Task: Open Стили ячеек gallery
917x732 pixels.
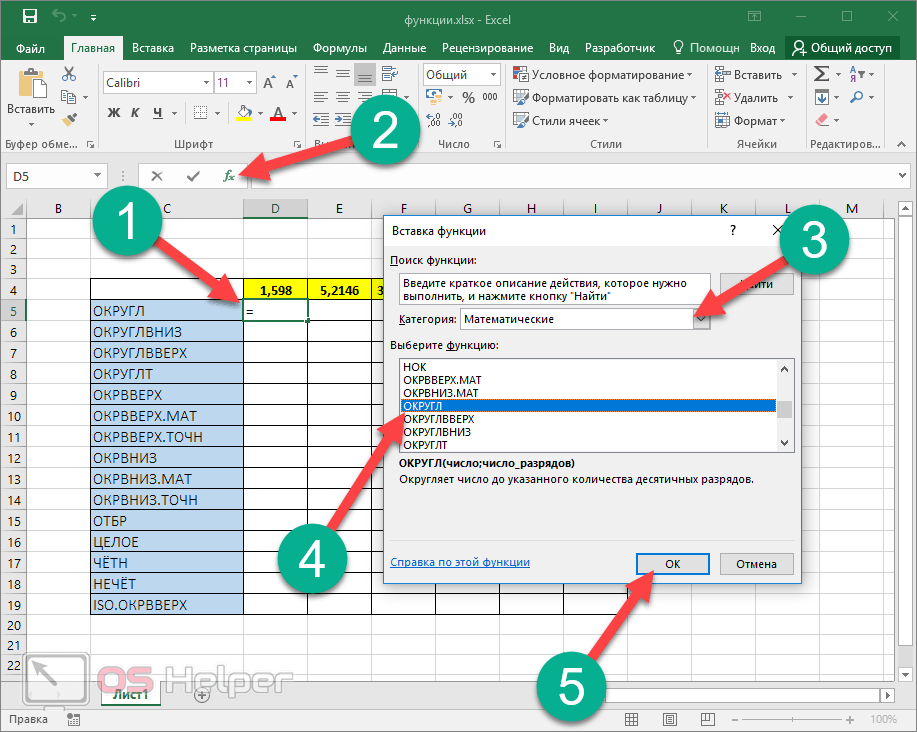Action: [x=561, y=121]
